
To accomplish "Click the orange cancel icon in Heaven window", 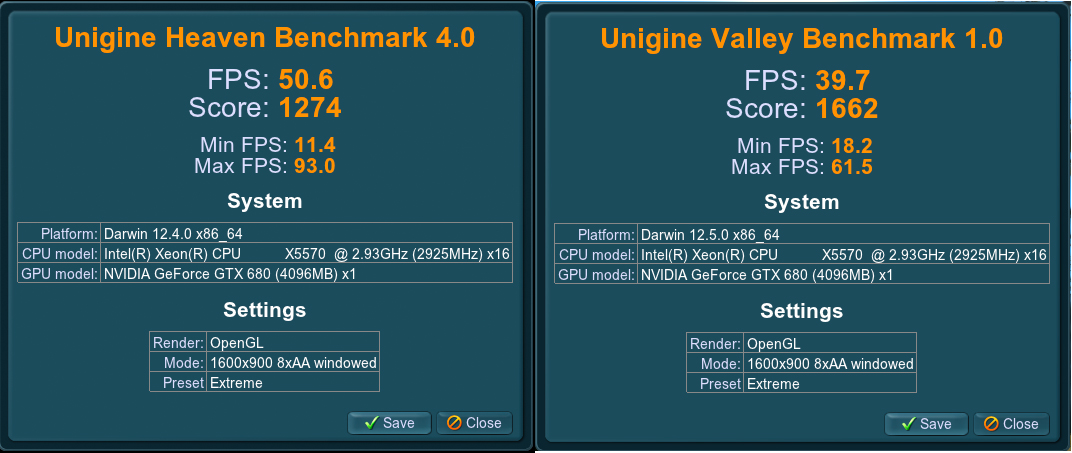I will click(454, 423).
